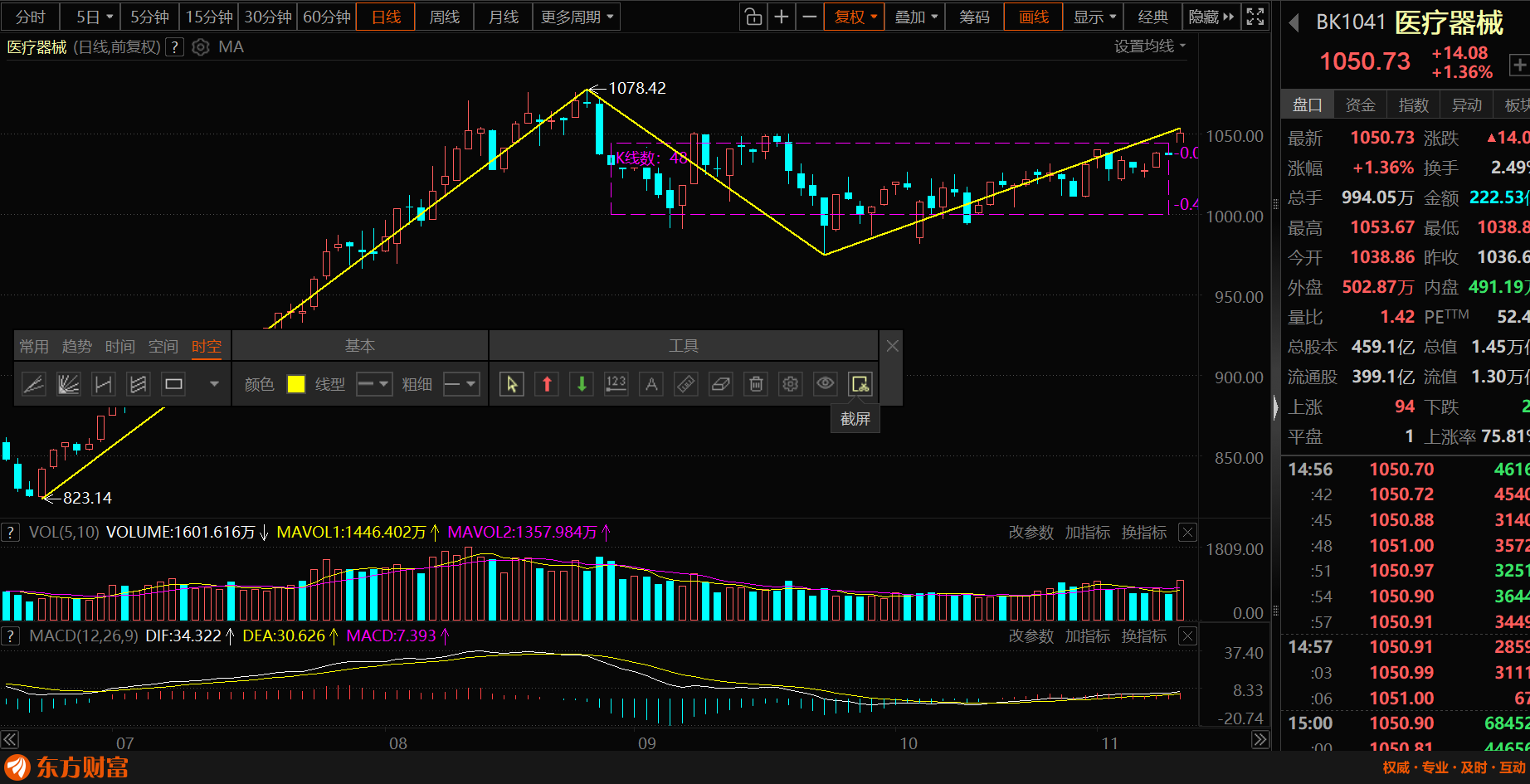The height and width of the screenshot is (784, 1530).
Task: Click 加指标 on the VOL indicator
Action: (1088, 533)
